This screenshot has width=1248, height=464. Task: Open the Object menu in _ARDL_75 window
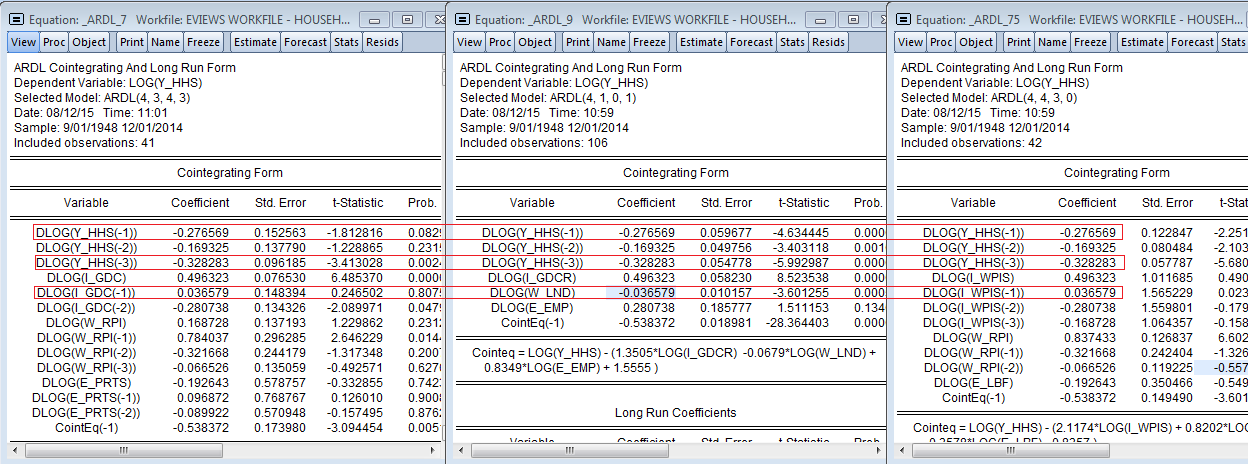976,42
